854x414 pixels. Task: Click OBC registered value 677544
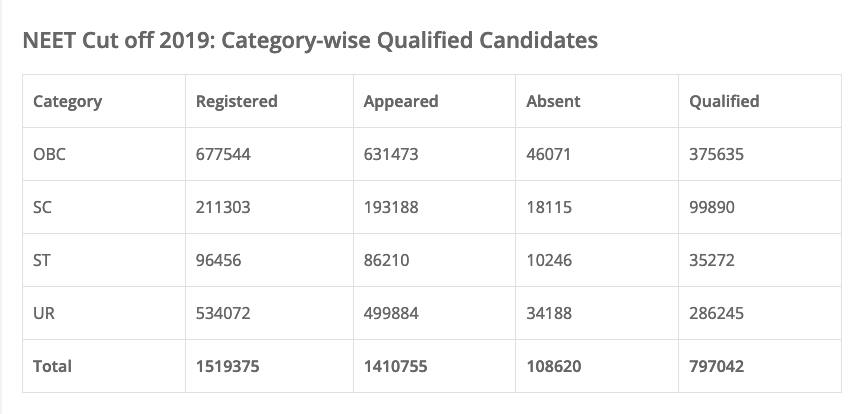pyautogui.click(x=223, y=154)
